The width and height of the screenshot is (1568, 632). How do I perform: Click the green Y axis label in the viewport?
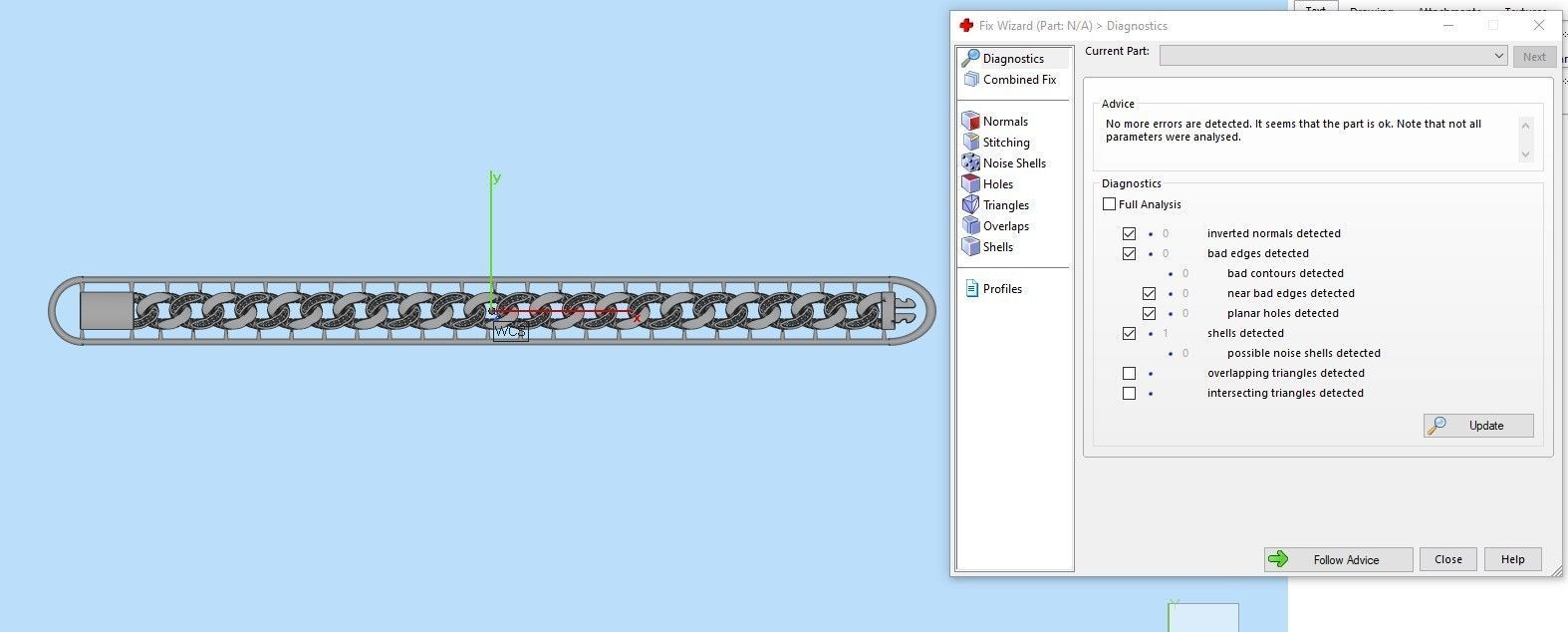click(495, 177)
